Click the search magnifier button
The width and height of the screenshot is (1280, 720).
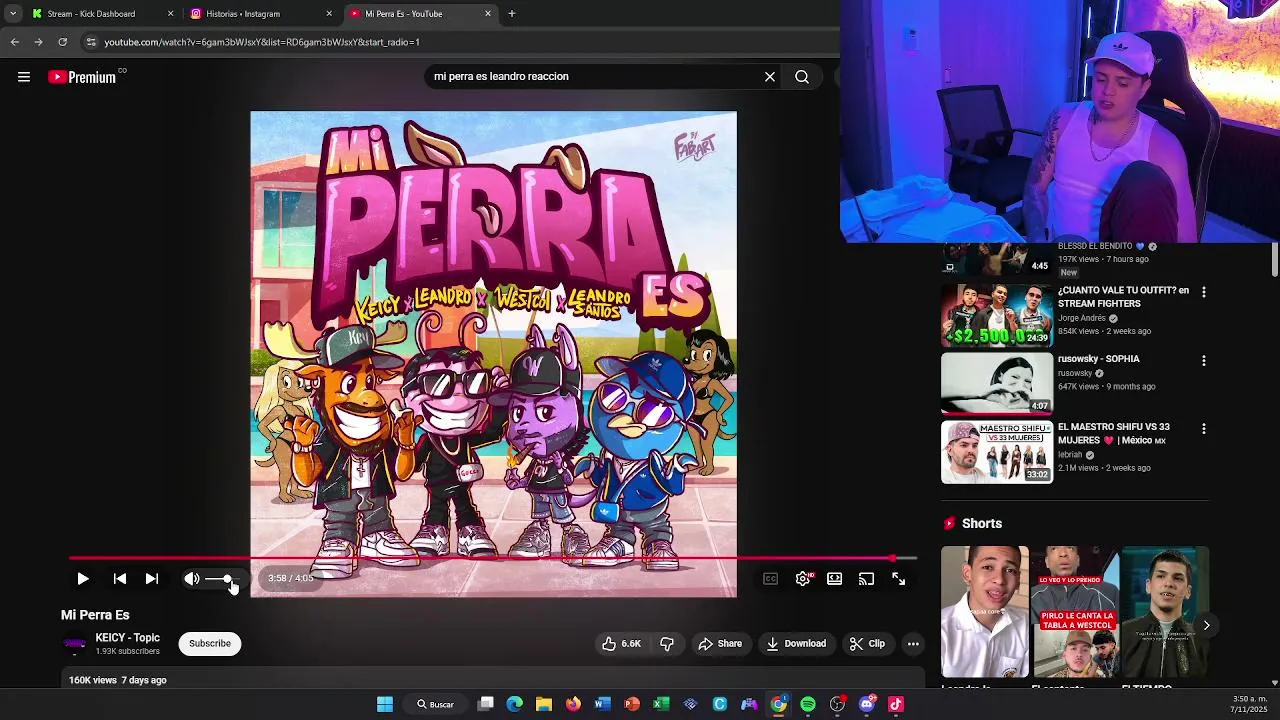pyautogui.click(x=802, y=77)
